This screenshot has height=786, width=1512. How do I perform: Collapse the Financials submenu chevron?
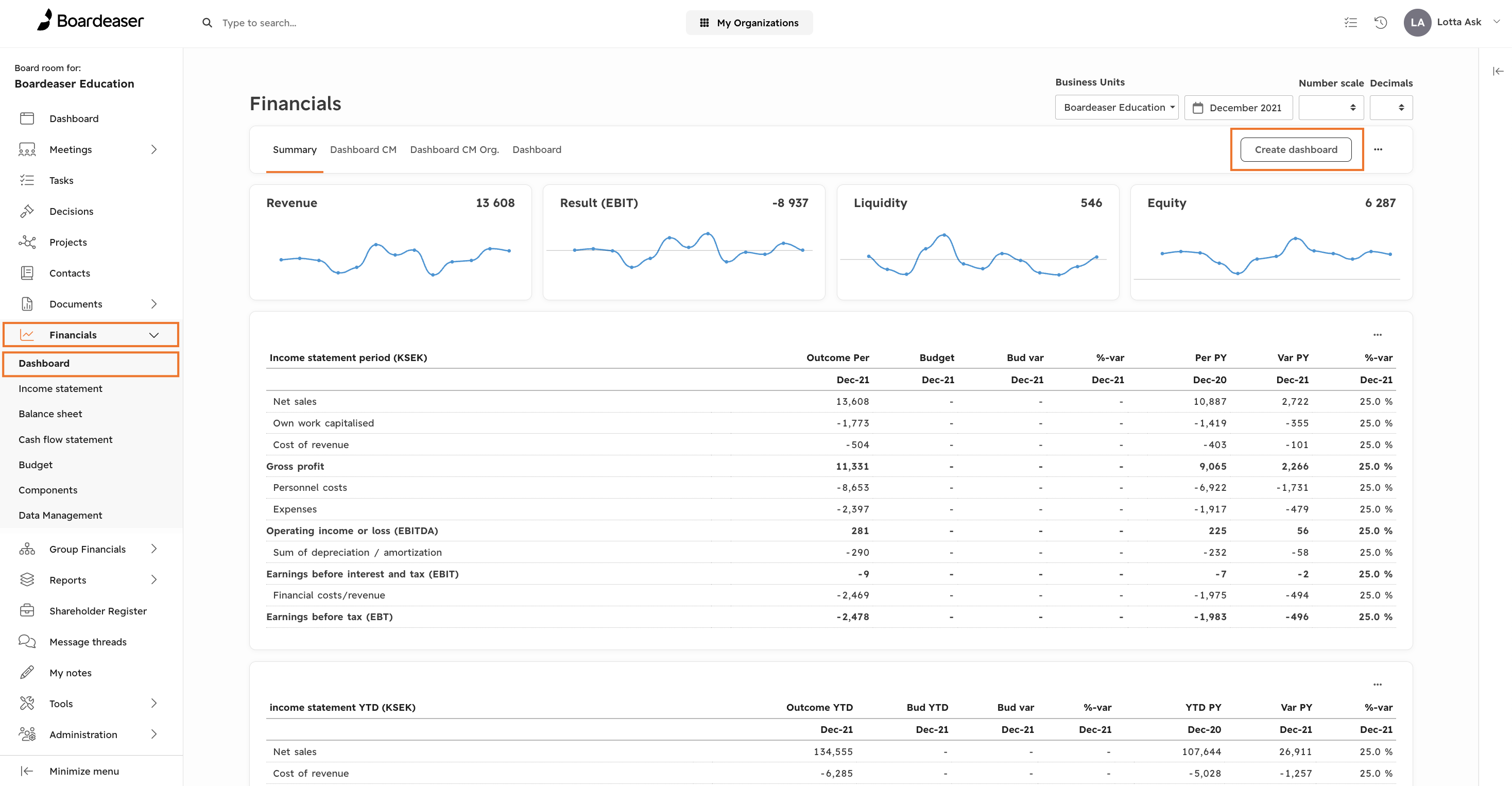(154, 335)
